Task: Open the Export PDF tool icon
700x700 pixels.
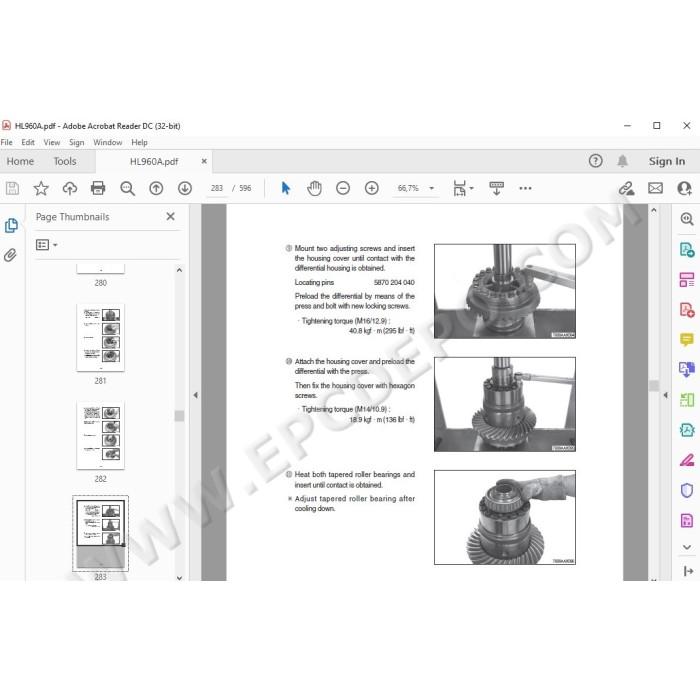Action: (x=687, y=250)
